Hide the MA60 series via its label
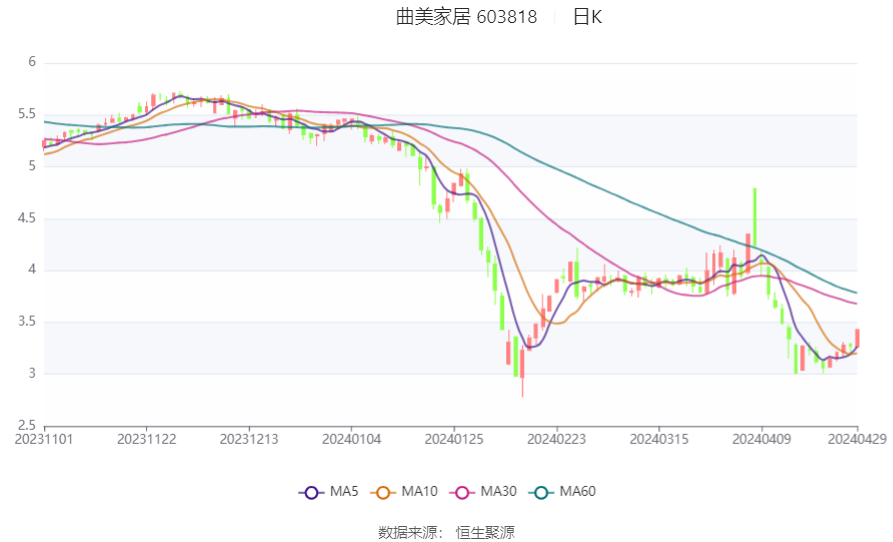893x542 pixels. pyautogui.click(x=577, y=491)
